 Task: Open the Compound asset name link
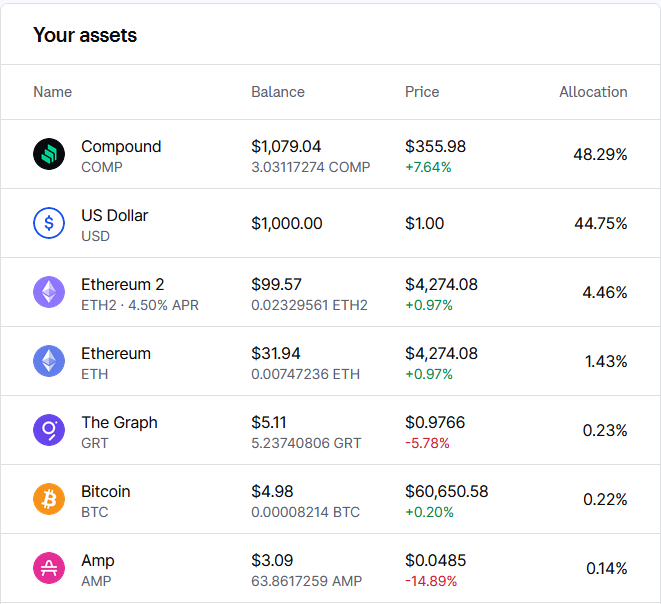pos(121,147)
